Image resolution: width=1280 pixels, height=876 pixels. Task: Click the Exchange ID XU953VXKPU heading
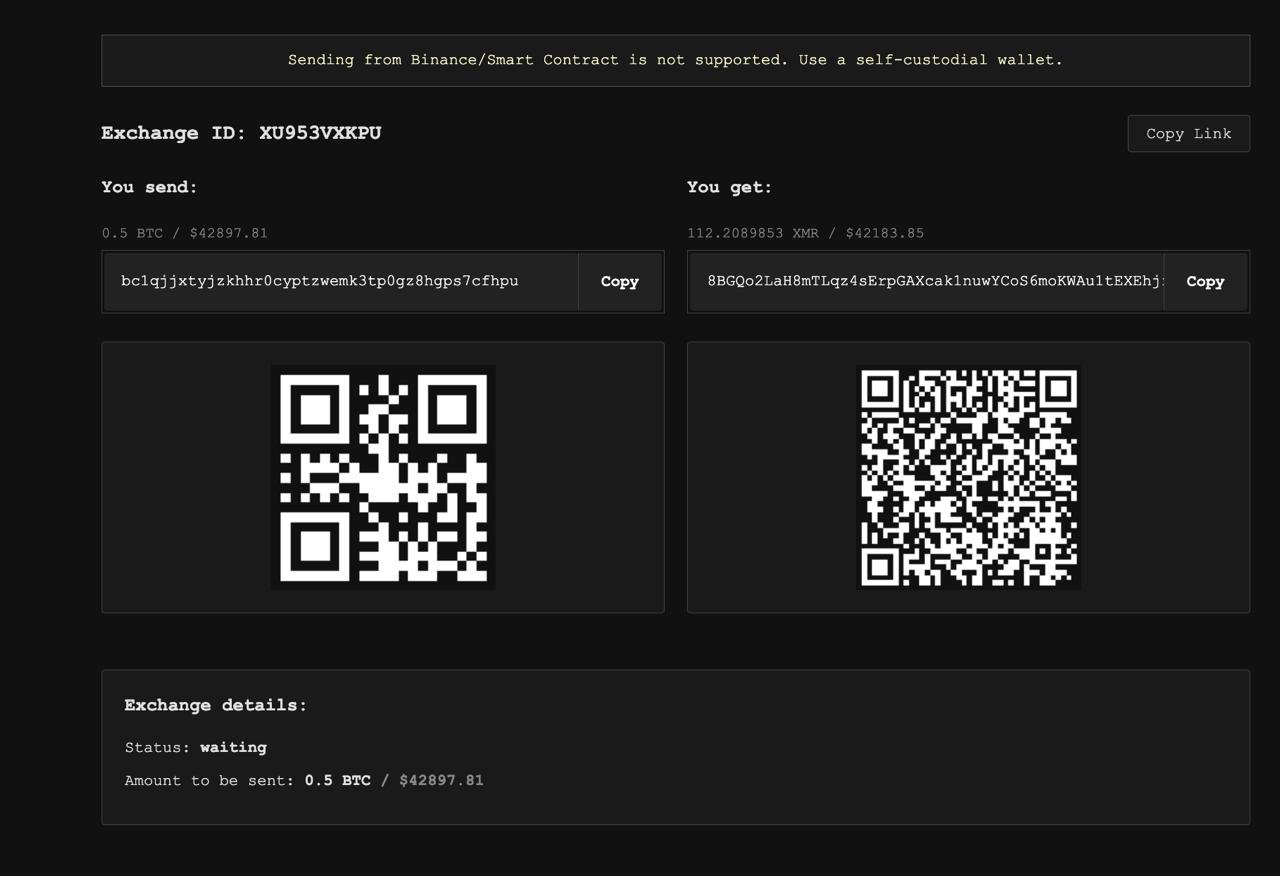(241, 133)
